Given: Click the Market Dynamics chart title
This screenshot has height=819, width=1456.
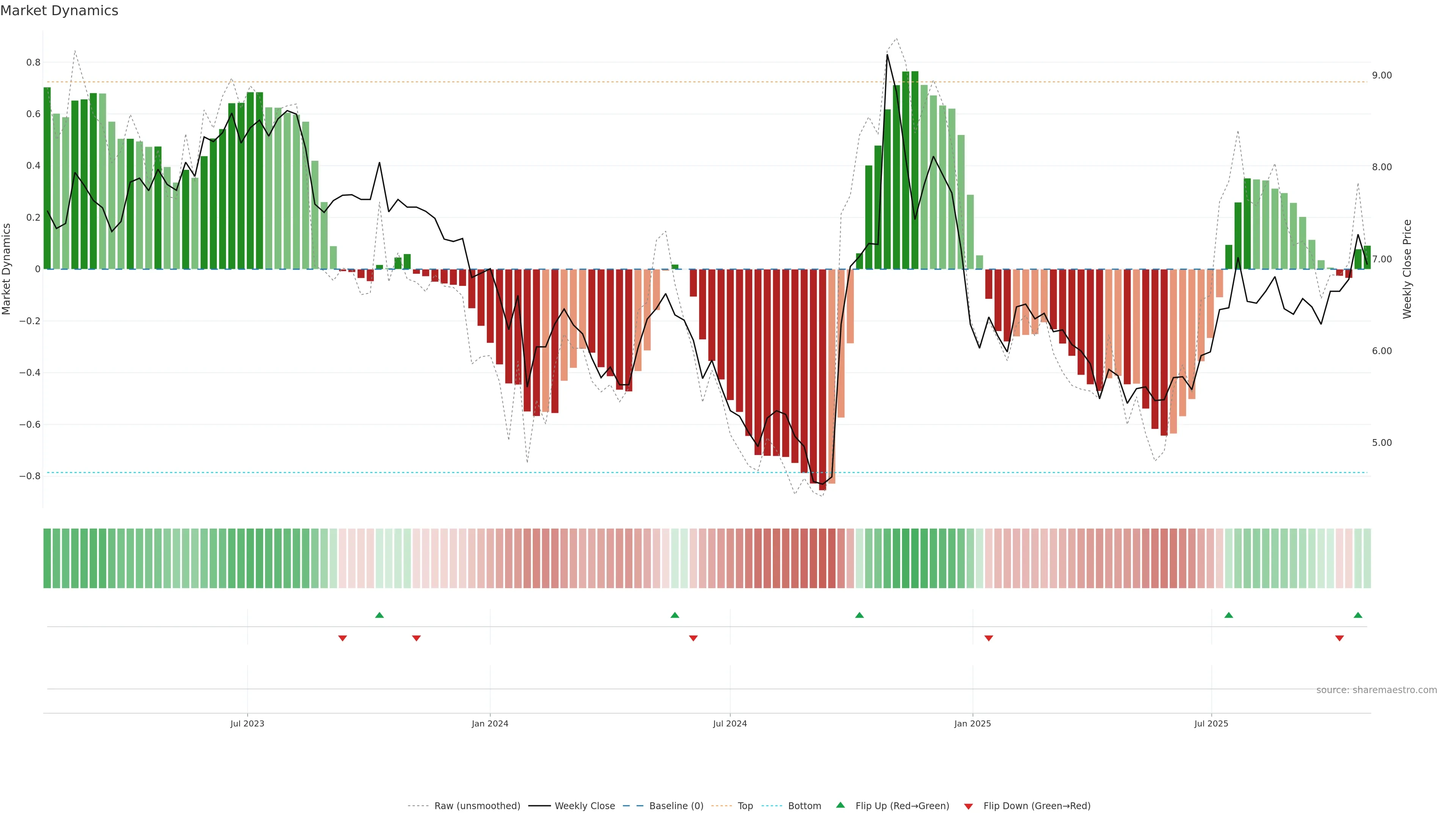Looking at the screenshot, I should pos(60,11).
